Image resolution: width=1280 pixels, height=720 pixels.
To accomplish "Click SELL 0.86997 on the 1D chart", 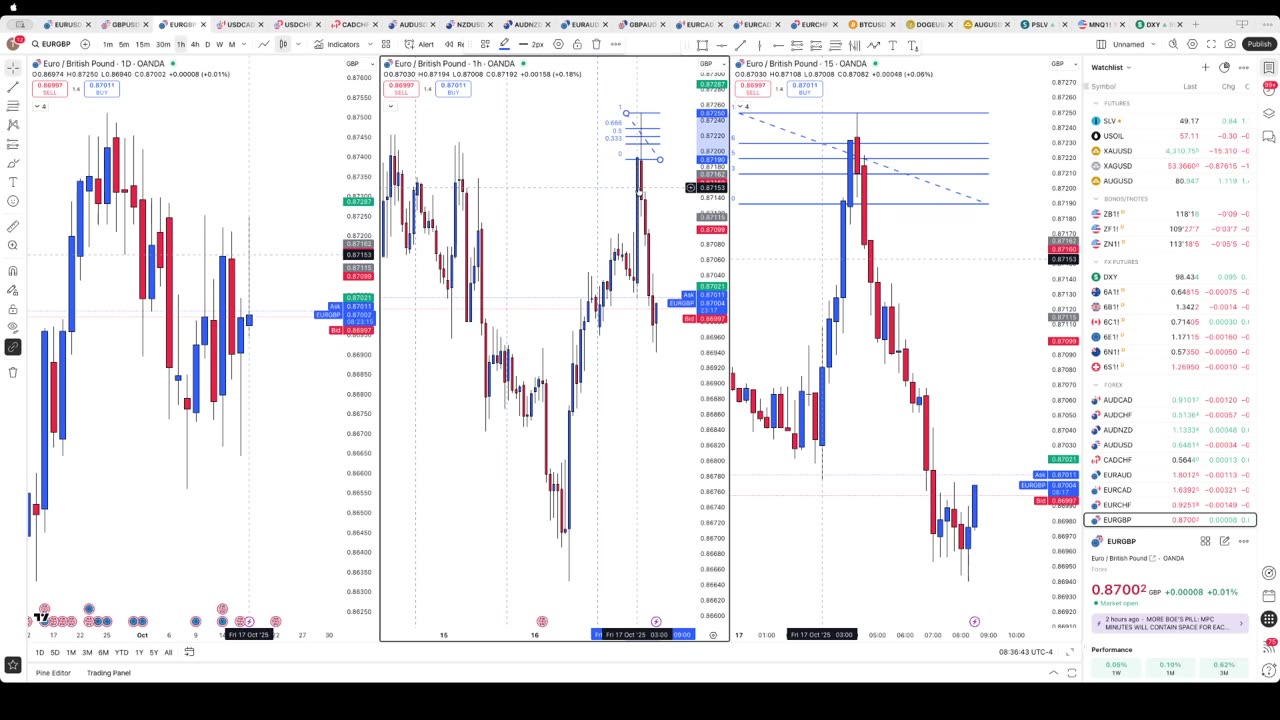I will click(49, 88).
